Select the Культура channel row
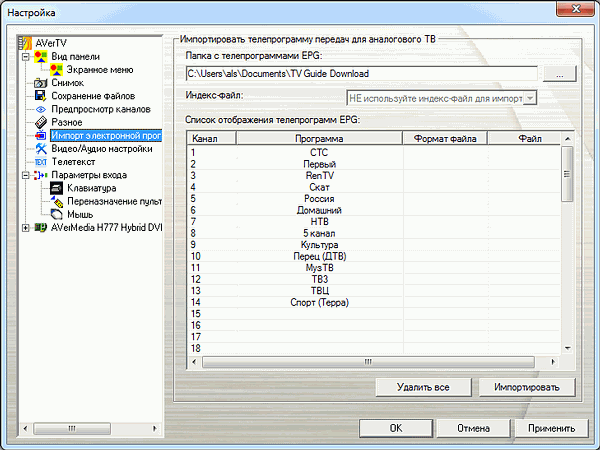The width and height of the screenshot is (600, 450). [x=374, y=245]
